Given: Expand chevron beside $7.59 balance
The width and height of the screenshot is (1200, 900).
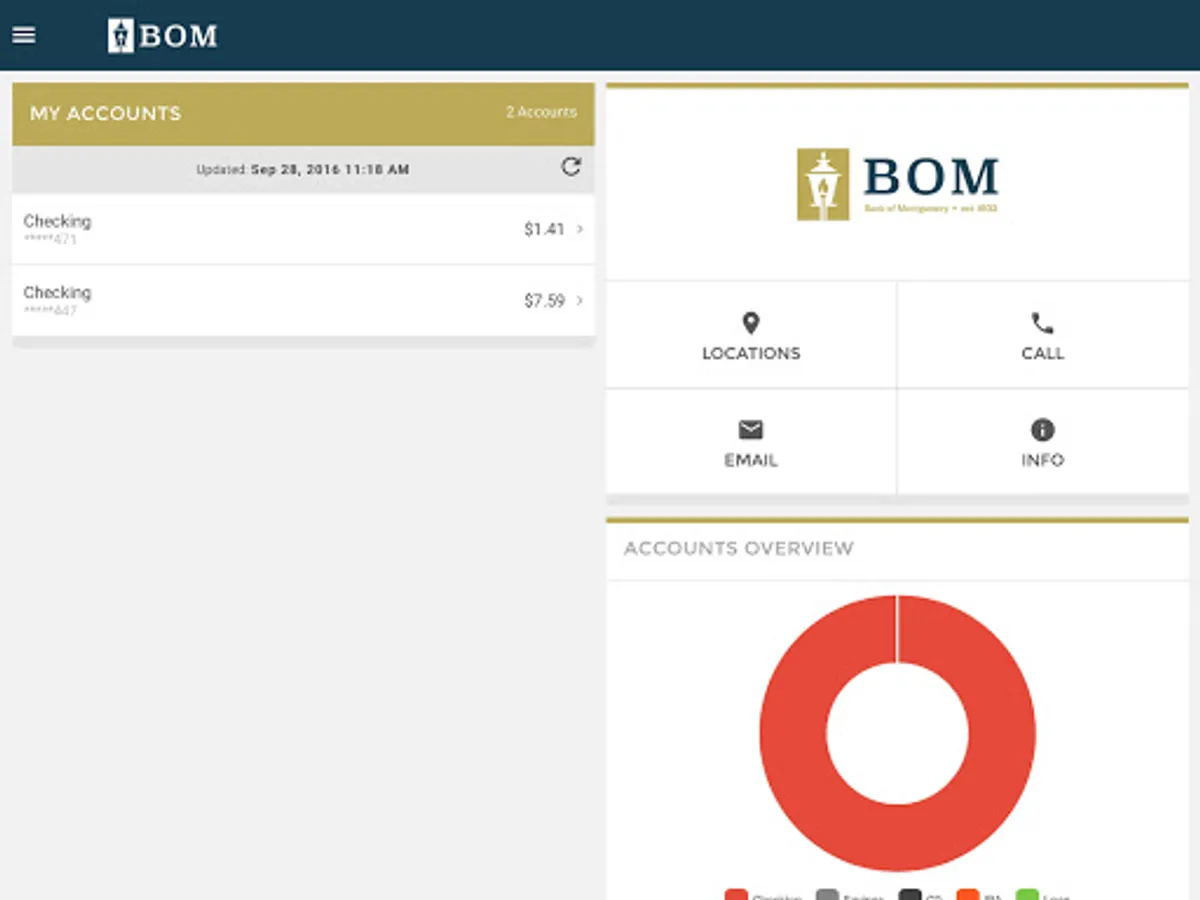Looking at the screenshot, I should coord(580,300).
